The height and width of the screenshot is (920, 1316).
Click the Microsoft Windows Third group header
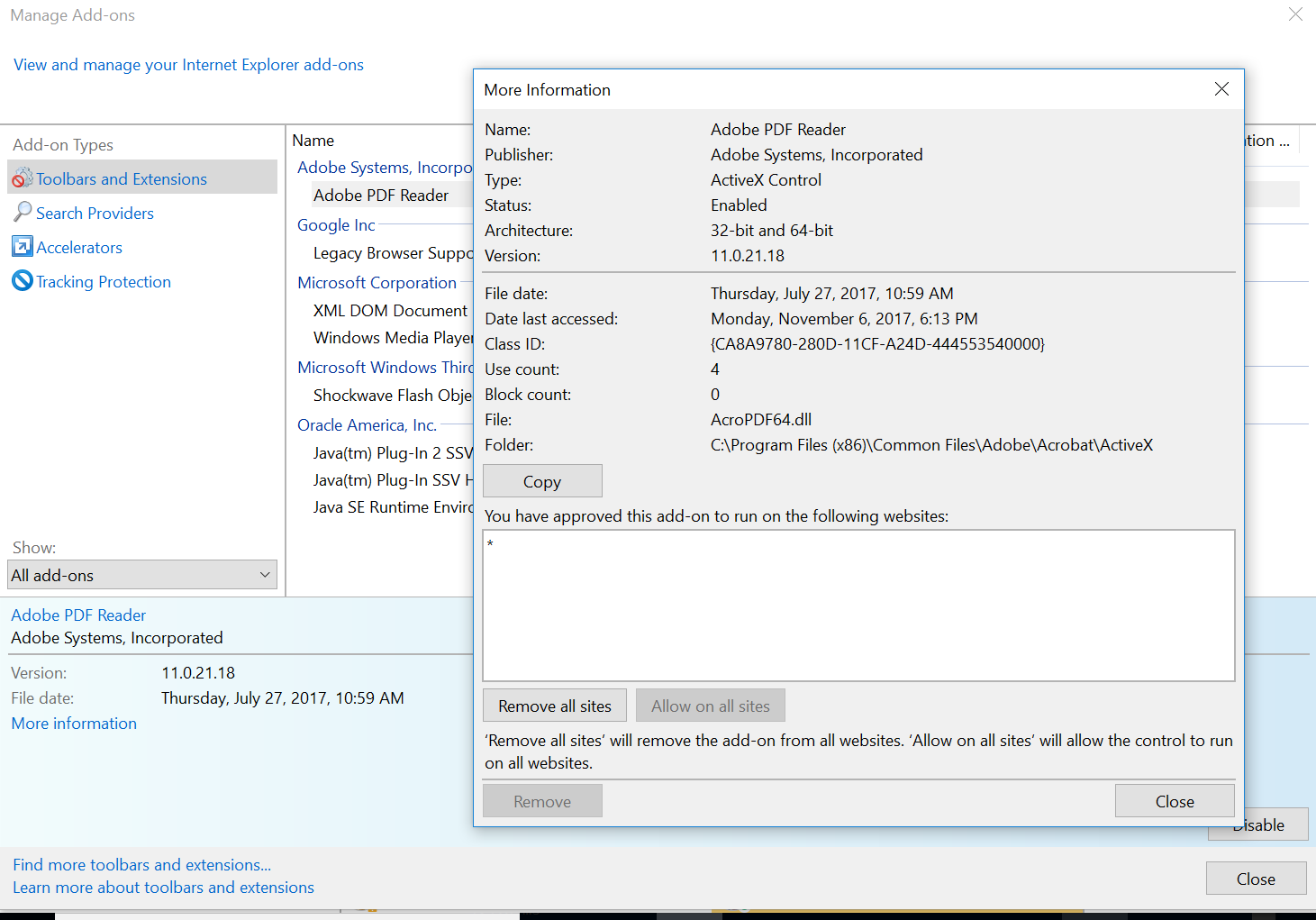(x=385, y=368)
